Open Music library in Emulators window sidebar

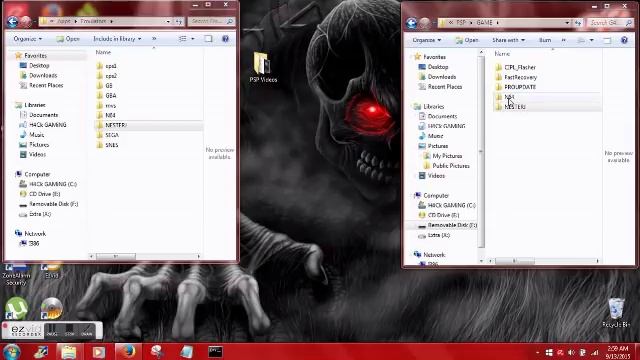coord(36,135)
